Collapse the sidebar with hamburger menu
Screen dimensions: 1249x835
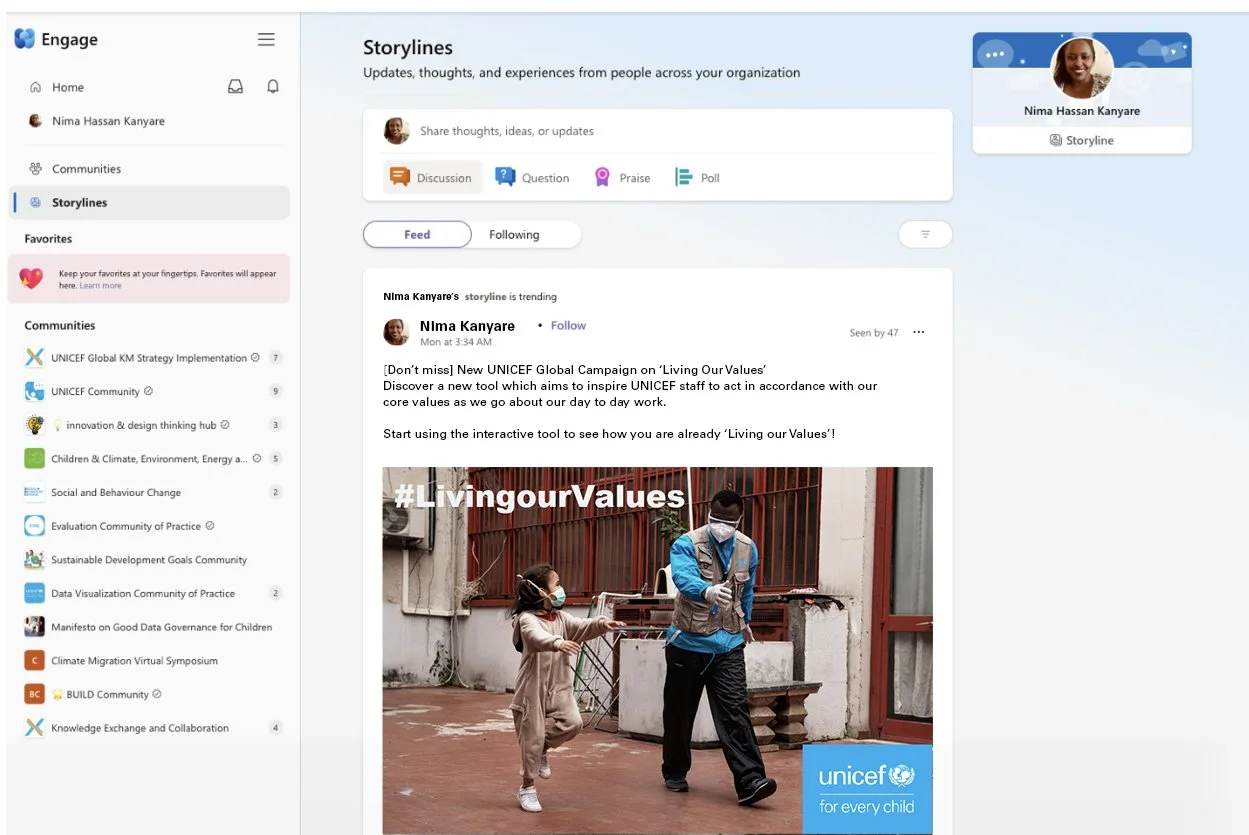(x=266, y=39)
